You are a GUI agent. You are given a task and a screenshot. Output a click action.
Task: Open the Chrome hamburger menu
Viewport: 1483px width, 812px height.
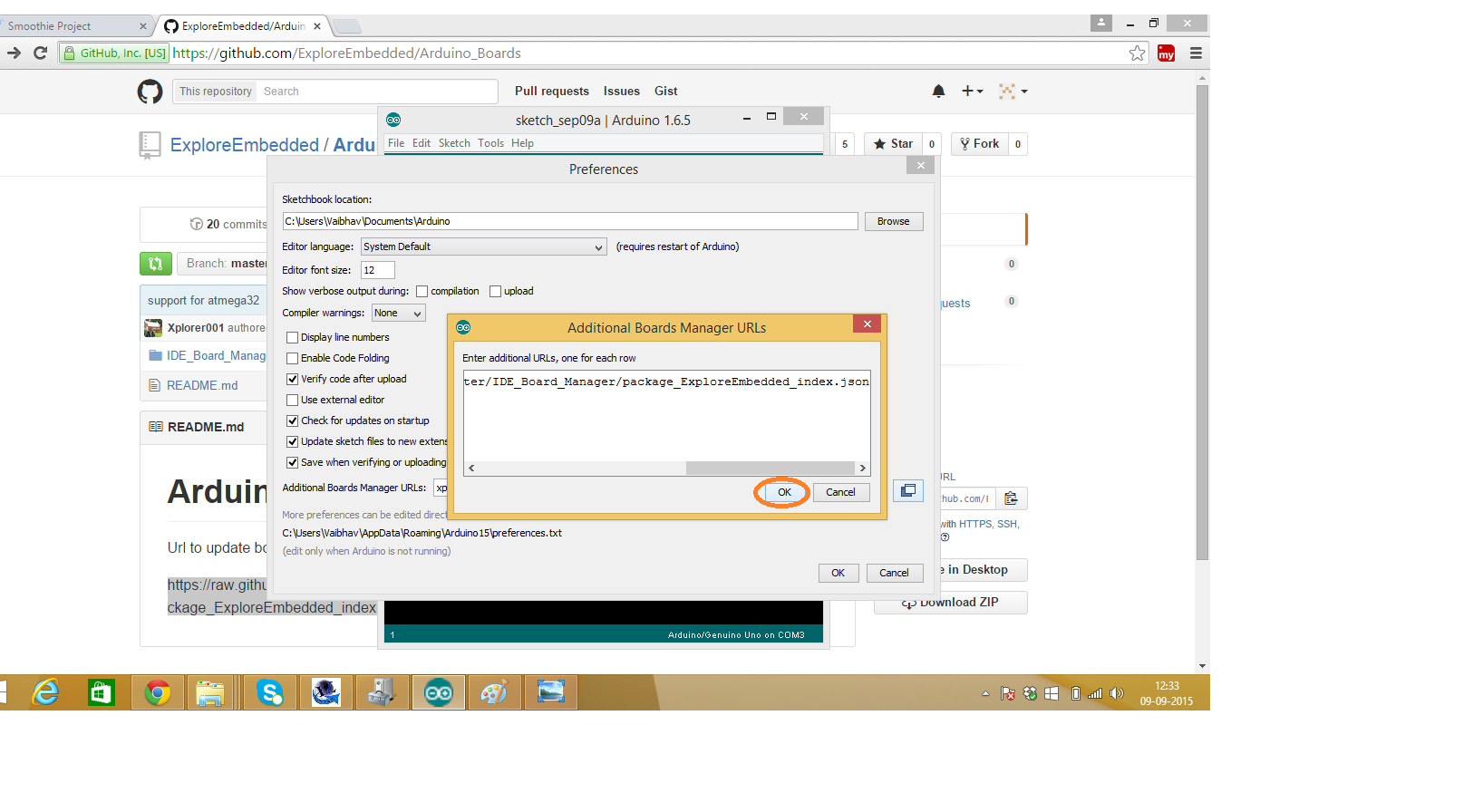(1196, 53)
